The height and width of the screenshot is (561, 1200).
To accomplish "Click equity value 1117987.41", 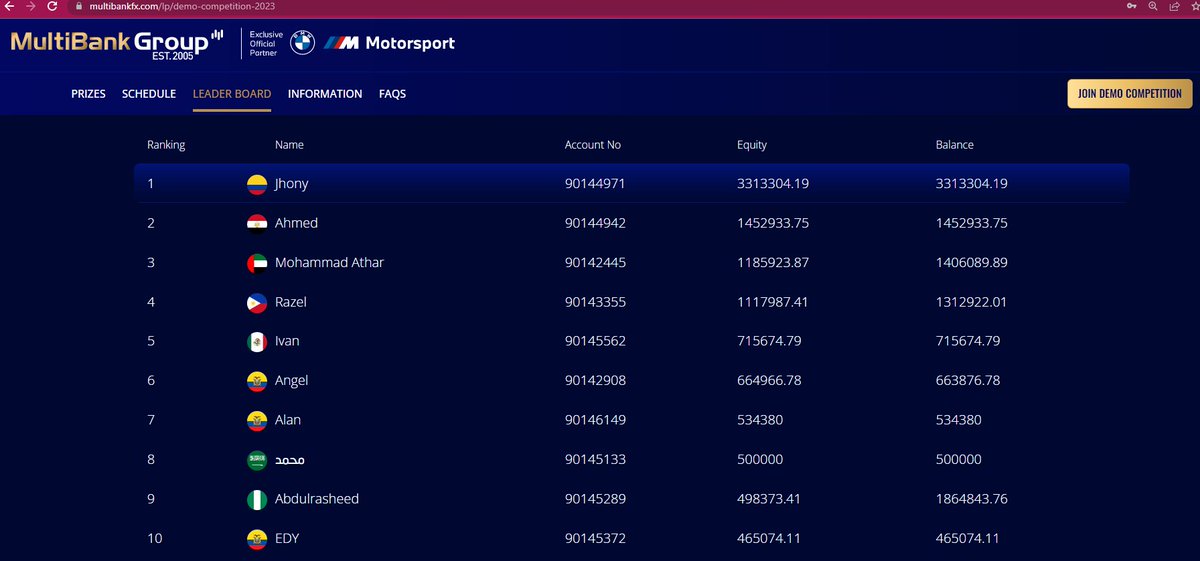I will tap(772, 302).
